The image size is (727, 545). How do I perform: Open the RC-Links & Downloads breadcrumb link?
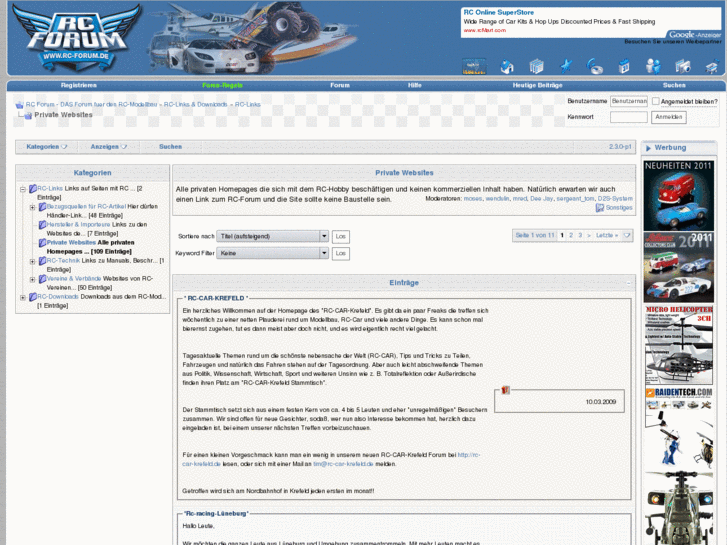[x=195, y=105]
